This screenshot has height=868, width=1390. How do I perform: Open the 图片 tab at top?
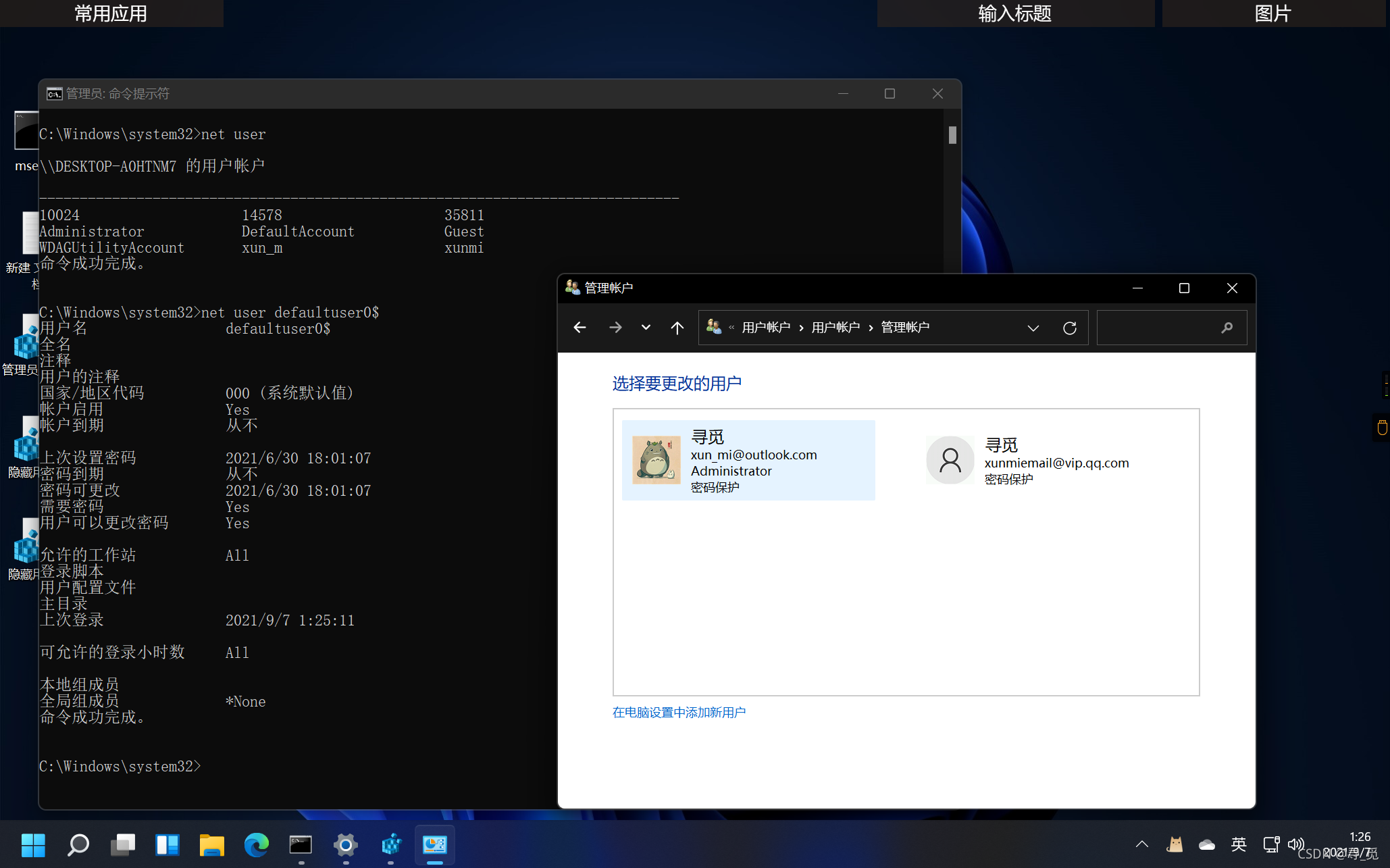coord(1272,14)
